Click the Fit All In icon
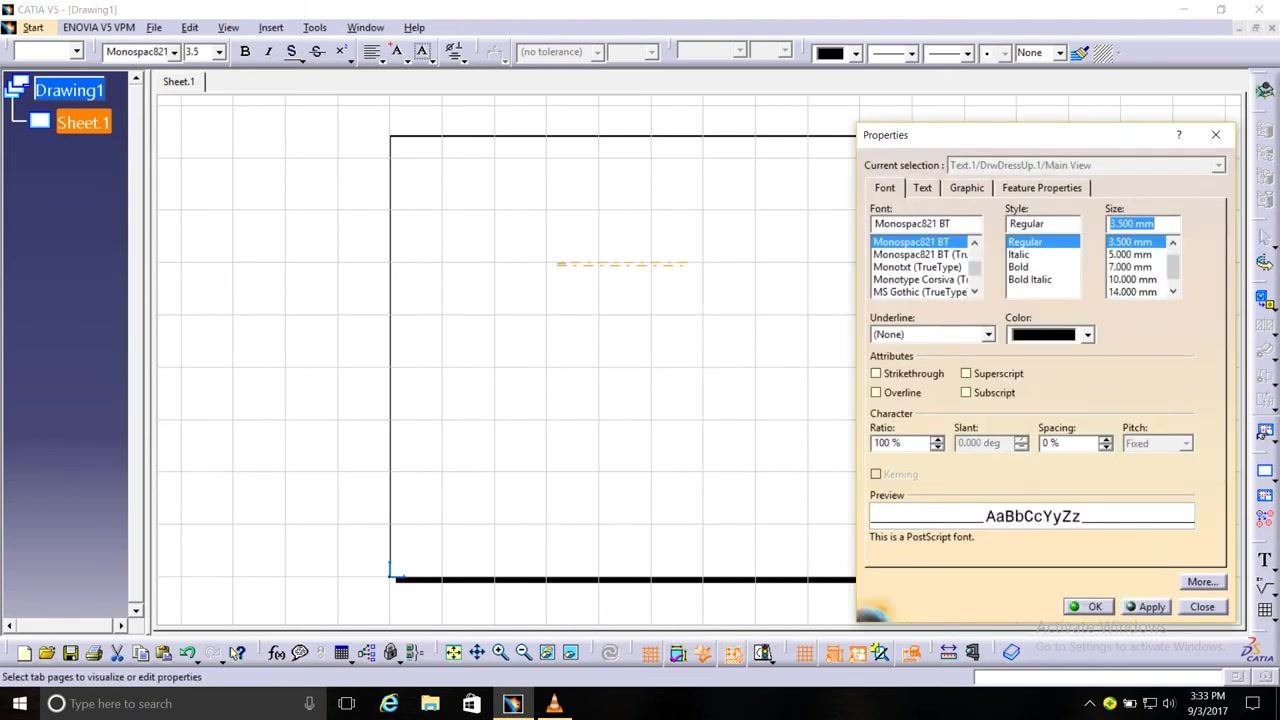The height and width of the screenshot is (720, 1280). (454, 653)
